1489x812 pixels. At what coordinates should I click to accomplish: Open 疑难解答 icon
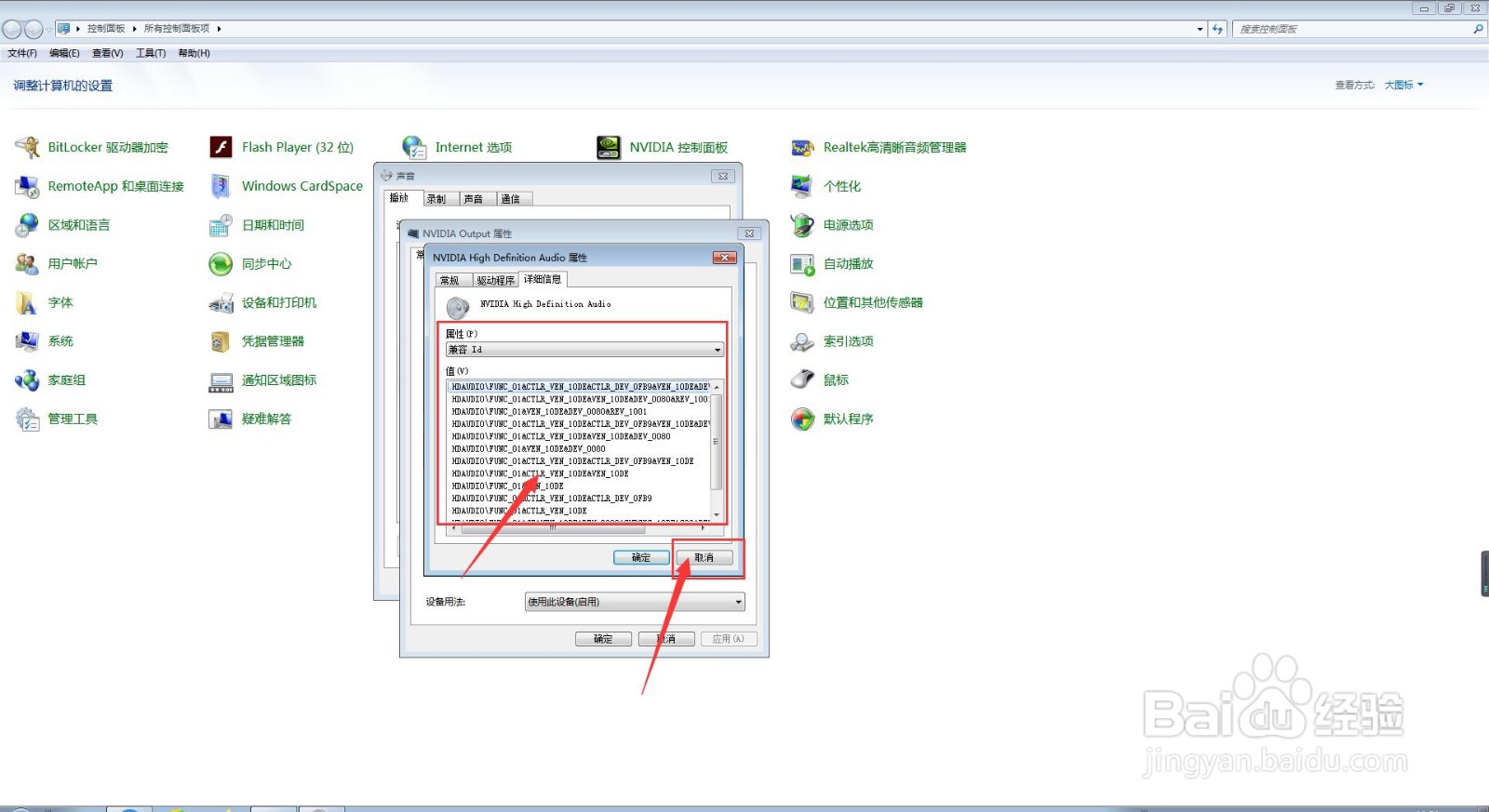pos(221,419)
